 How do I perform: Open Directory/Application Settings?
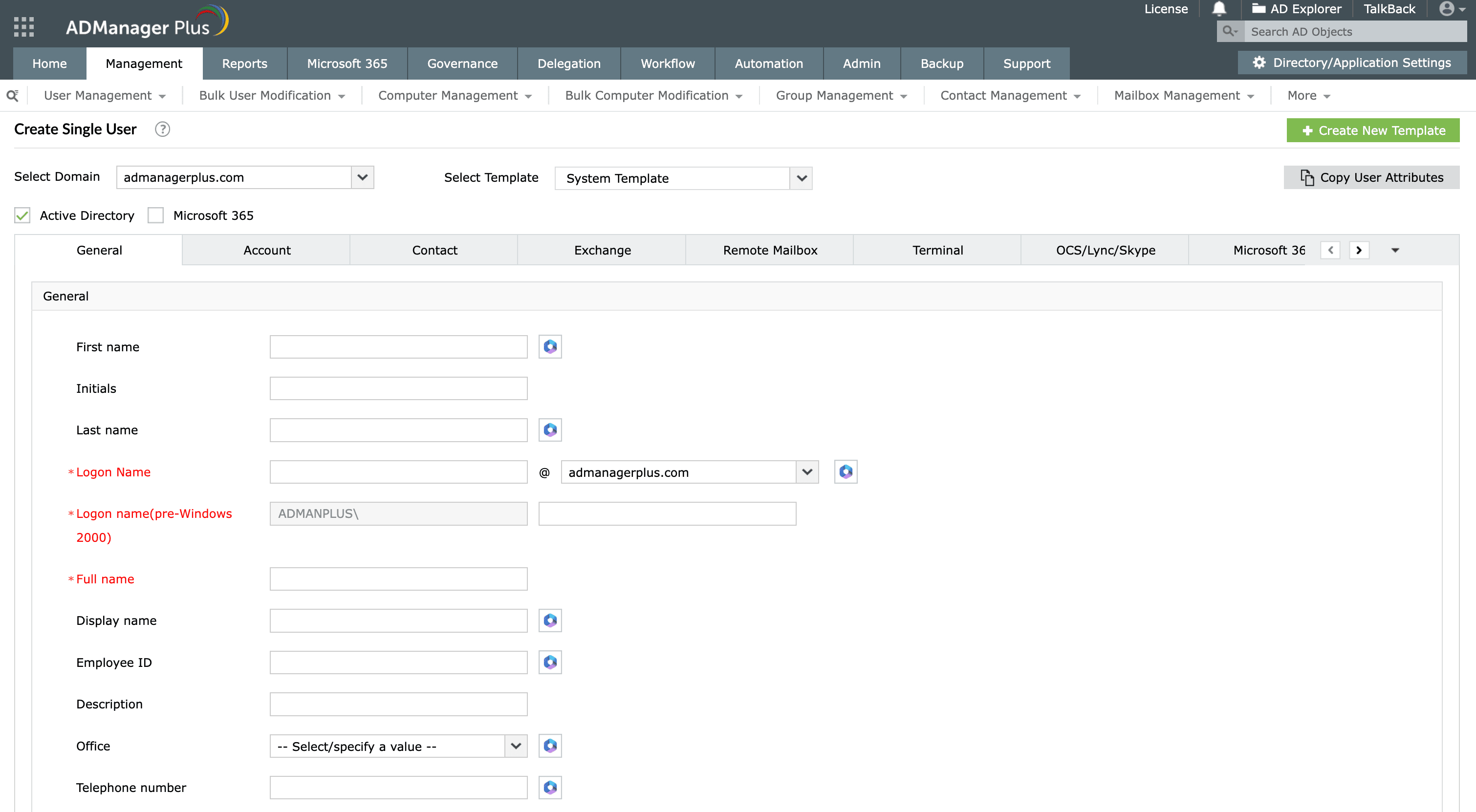click(1352, 63)
